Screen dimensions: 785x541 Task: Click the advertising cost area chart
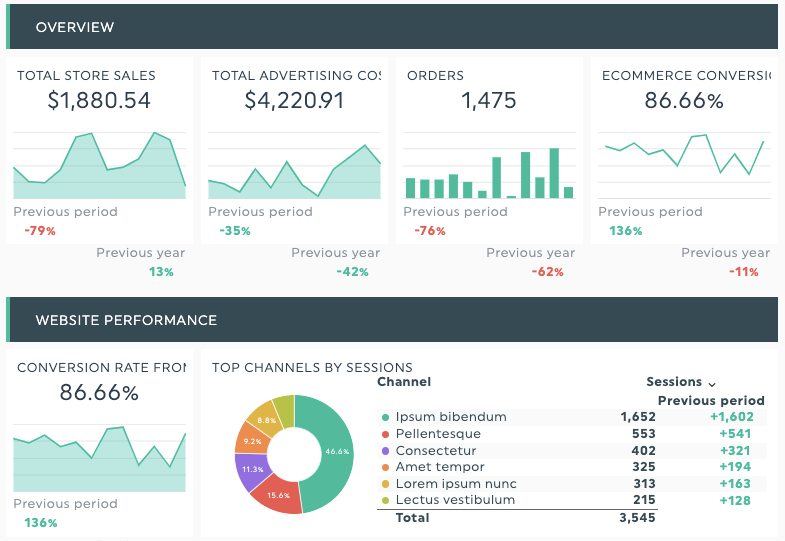294,165
